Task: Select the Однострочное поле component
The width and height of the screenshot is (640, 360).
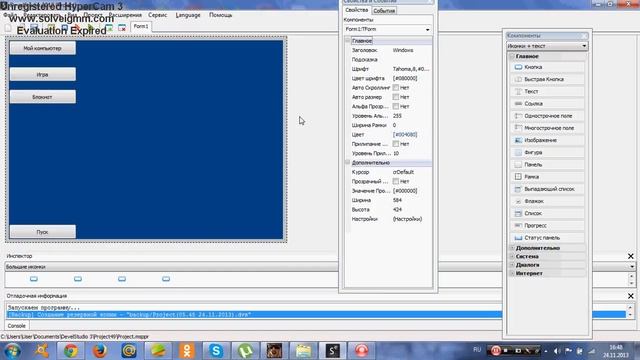Action: point(547,116)
